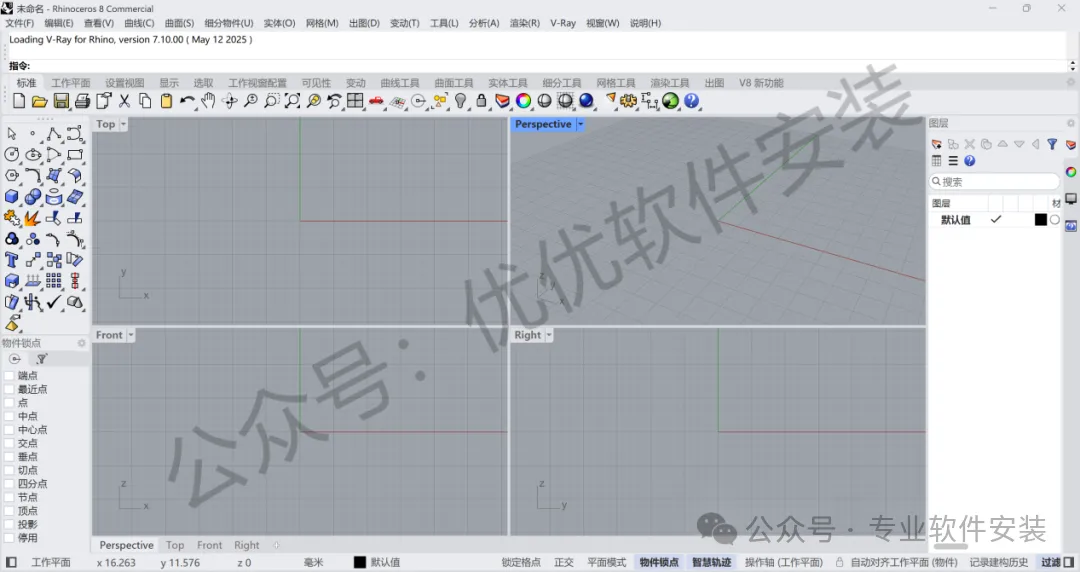Select the Rectangle tool

(x=75, y=155)
